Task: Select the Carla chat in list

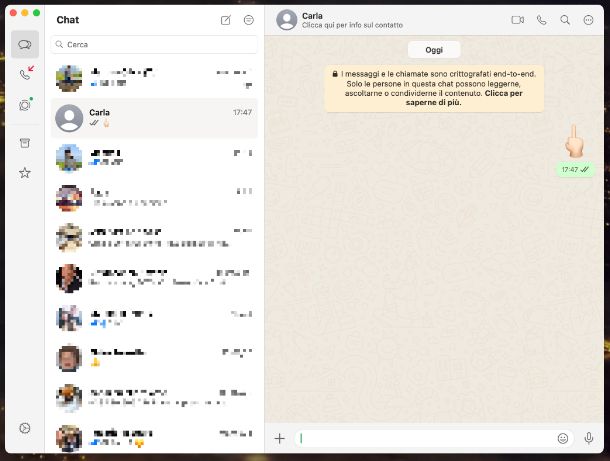Action: tap(155, 118)
